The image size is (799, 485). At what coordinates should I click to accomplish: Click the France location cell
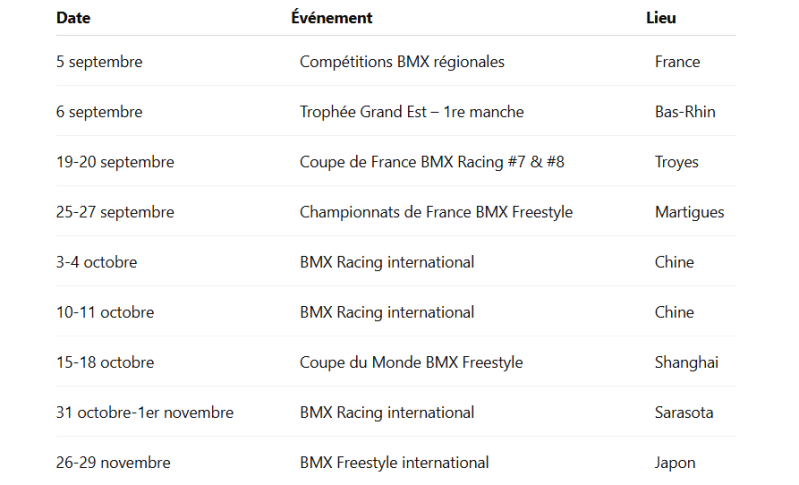(677, 62)
